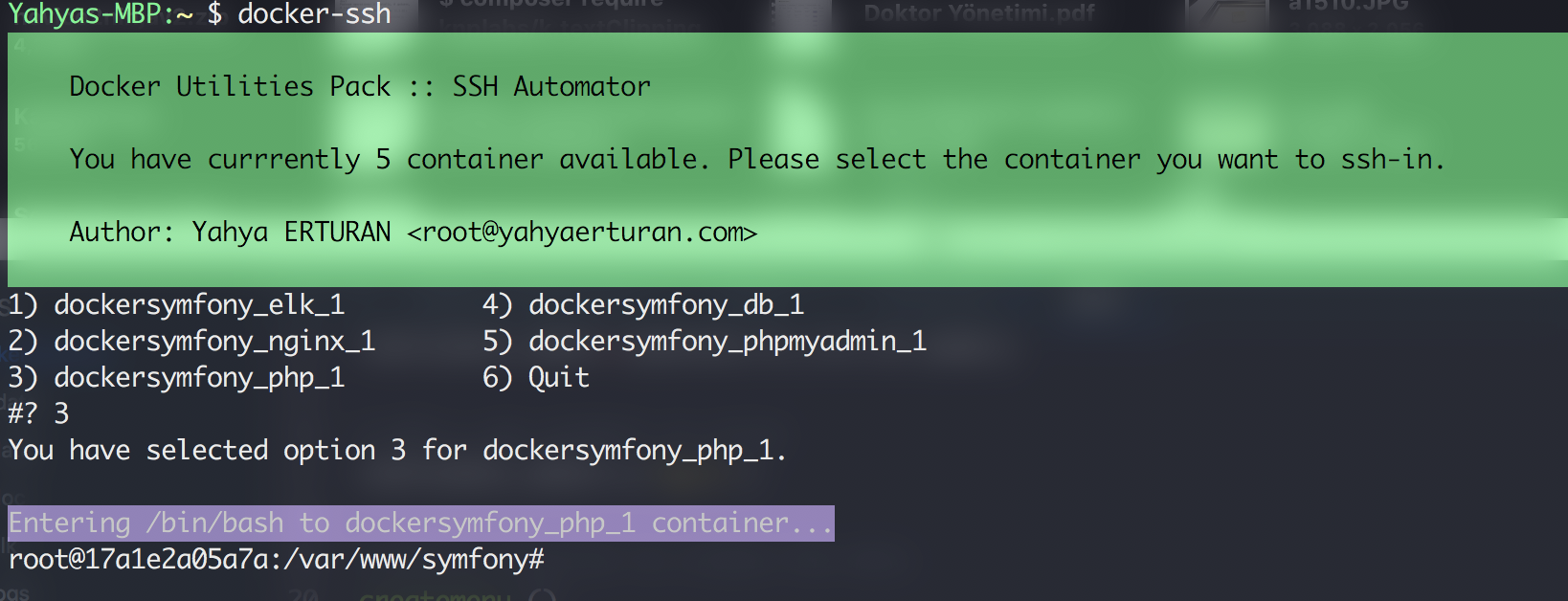Click the '5 container available' message line

pos(756,160)
